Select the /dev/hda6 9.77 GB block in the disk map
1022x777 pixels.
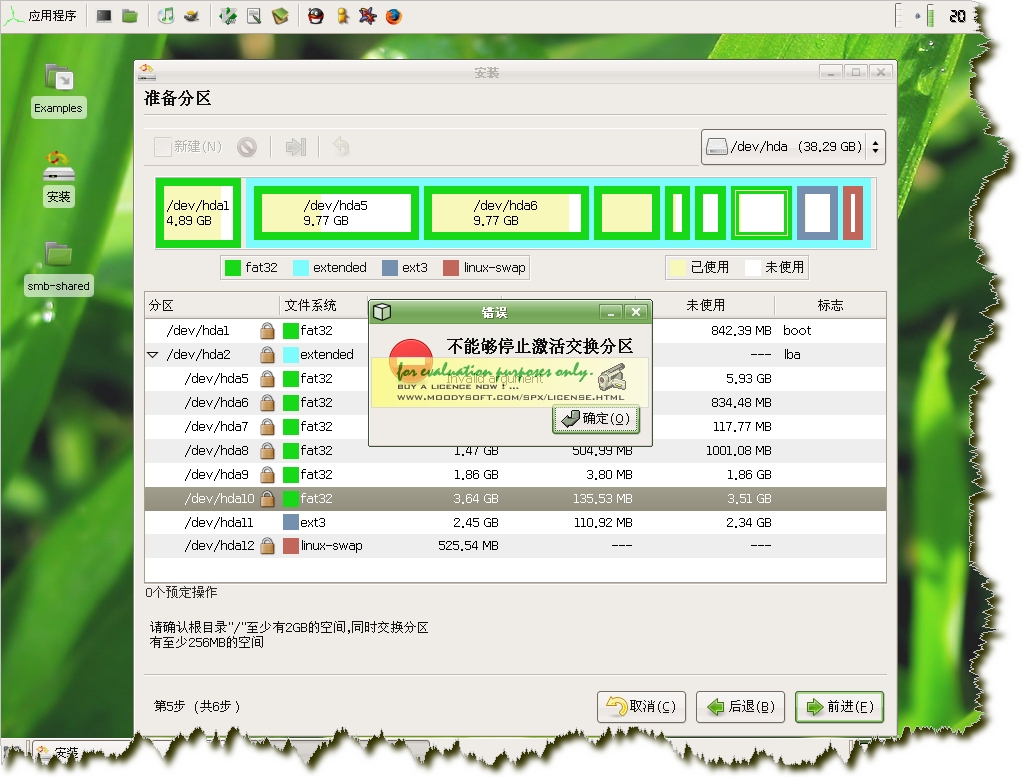coord(506,213)
